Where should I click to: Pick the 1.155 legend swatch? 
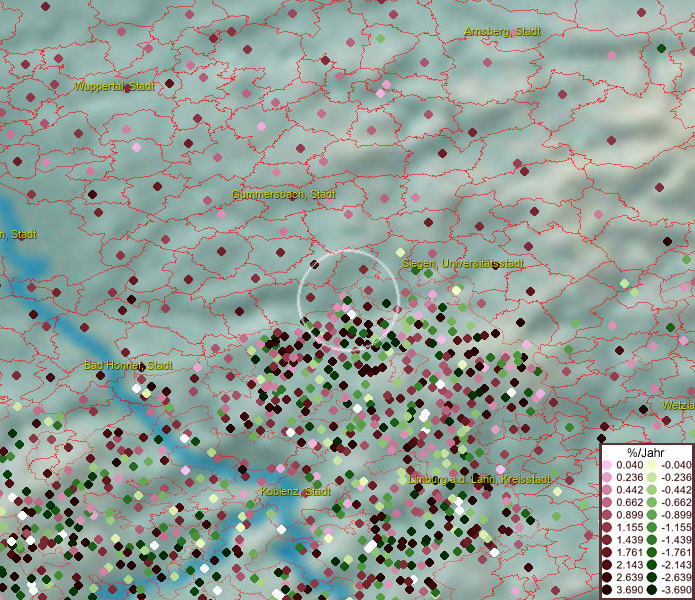(607, 527)
